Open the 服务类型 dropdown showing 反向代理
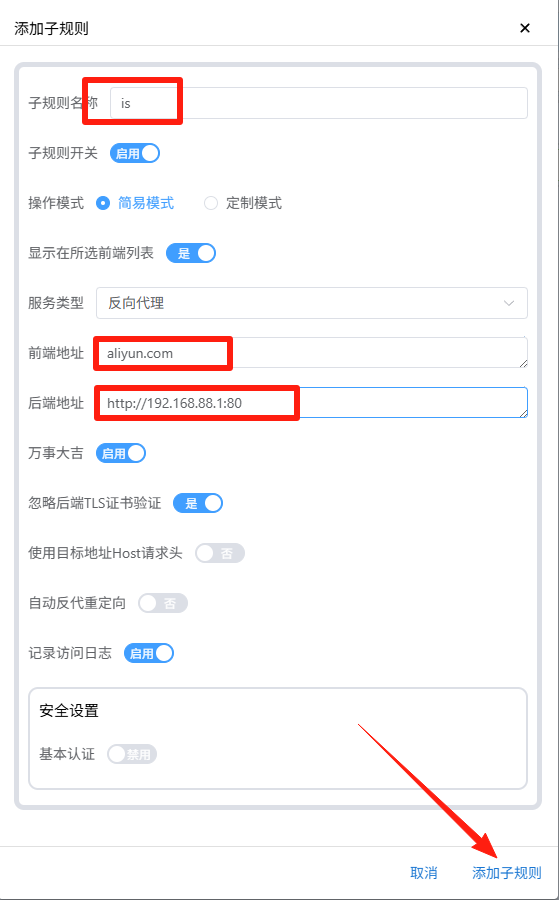This screenshot has width=559, height=900. click(x=312, y=303)
